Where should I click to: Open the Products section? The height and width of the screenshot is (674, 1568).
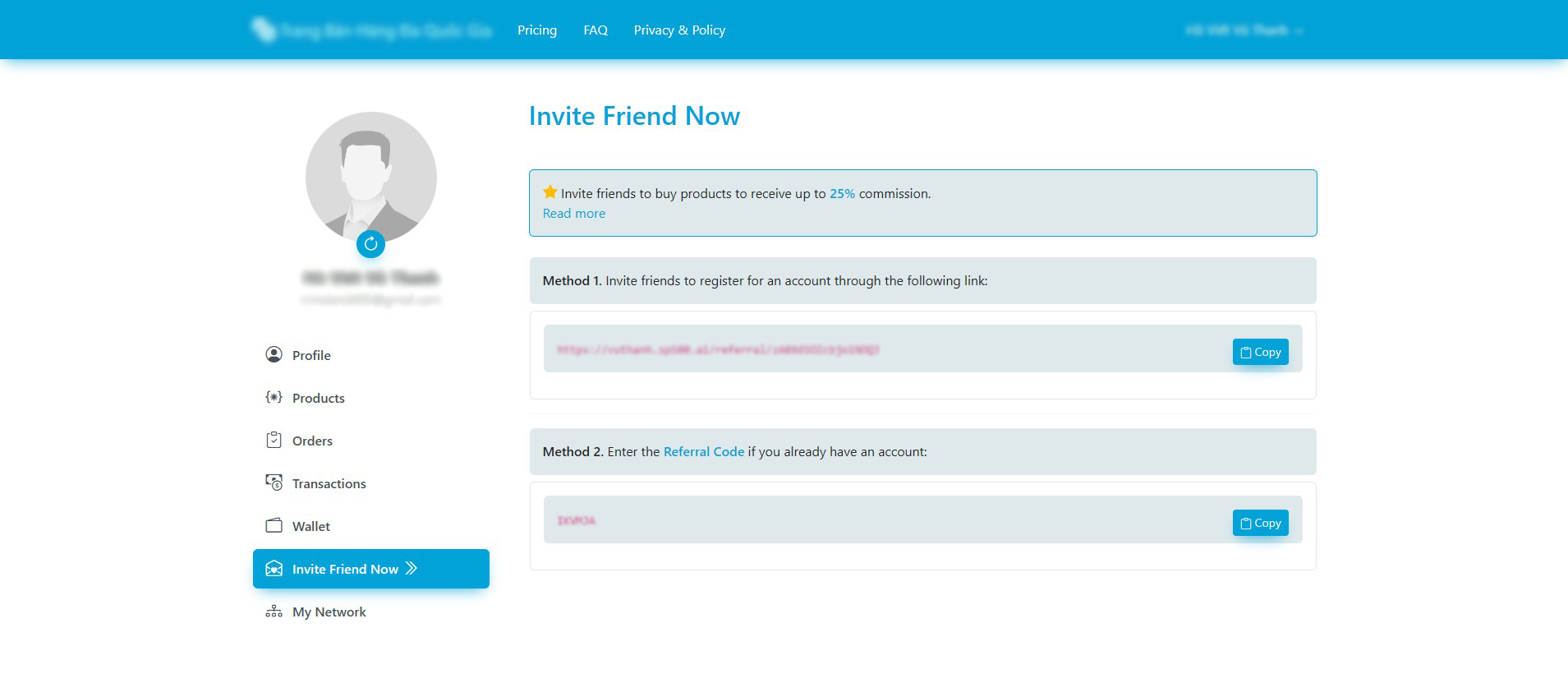pyautogui.click(x=371, y=398)
